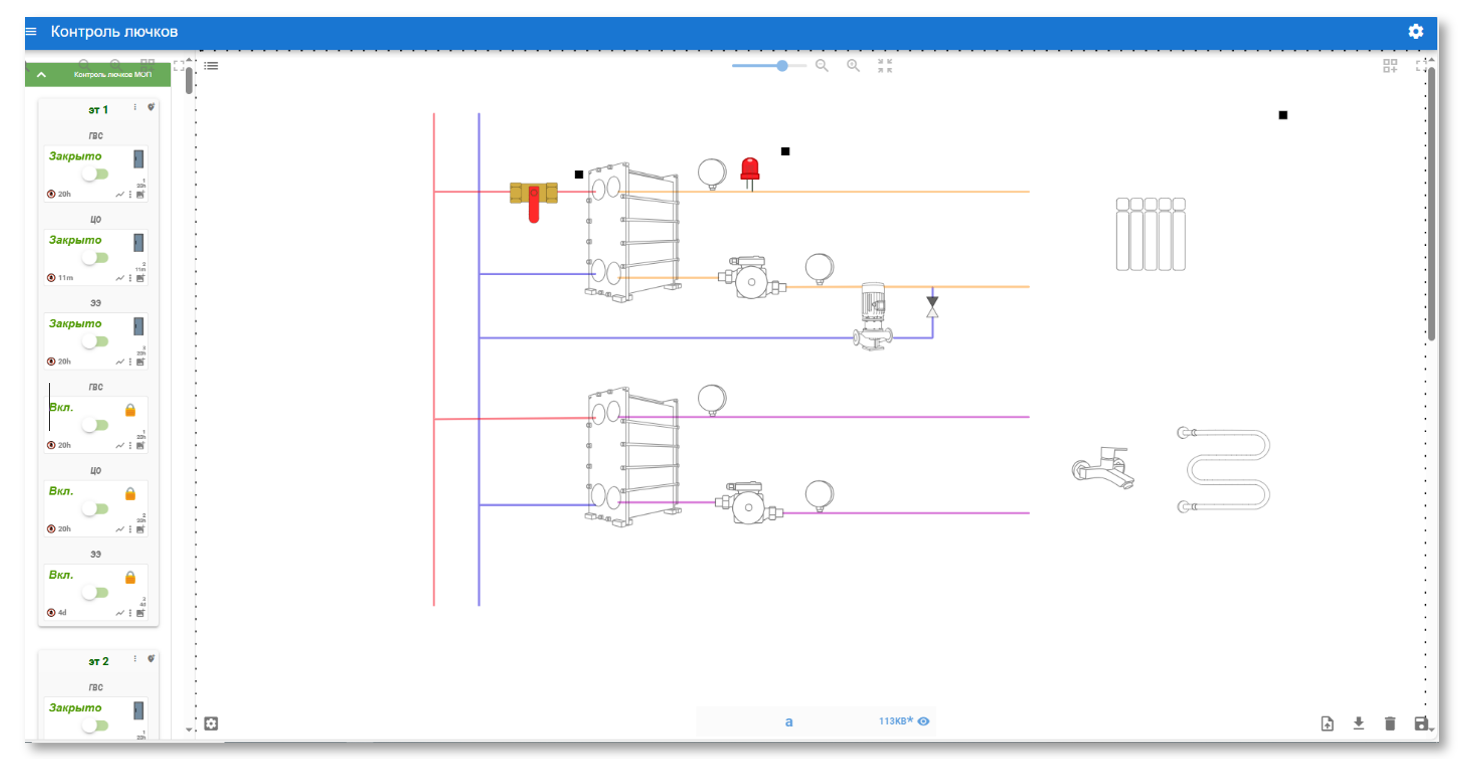Open the settings gear in the blue header
This screenshot has width=1471, height=759.
(1415, 31)
